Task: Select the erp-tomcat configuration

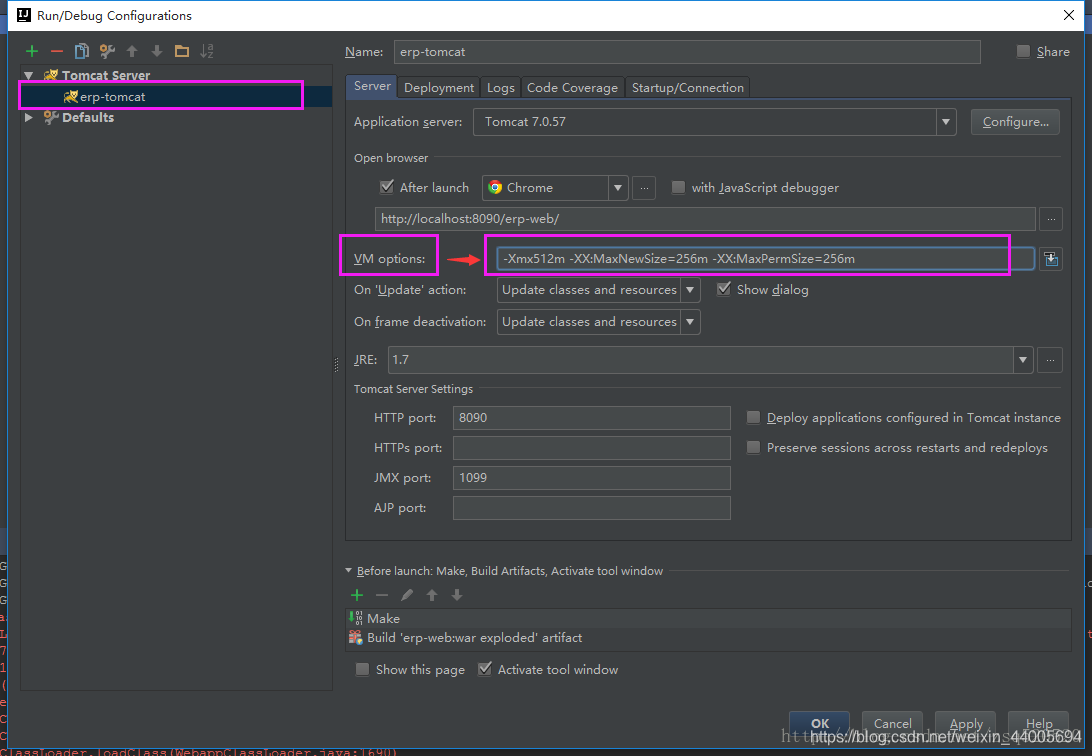Action: click(176, 97)
